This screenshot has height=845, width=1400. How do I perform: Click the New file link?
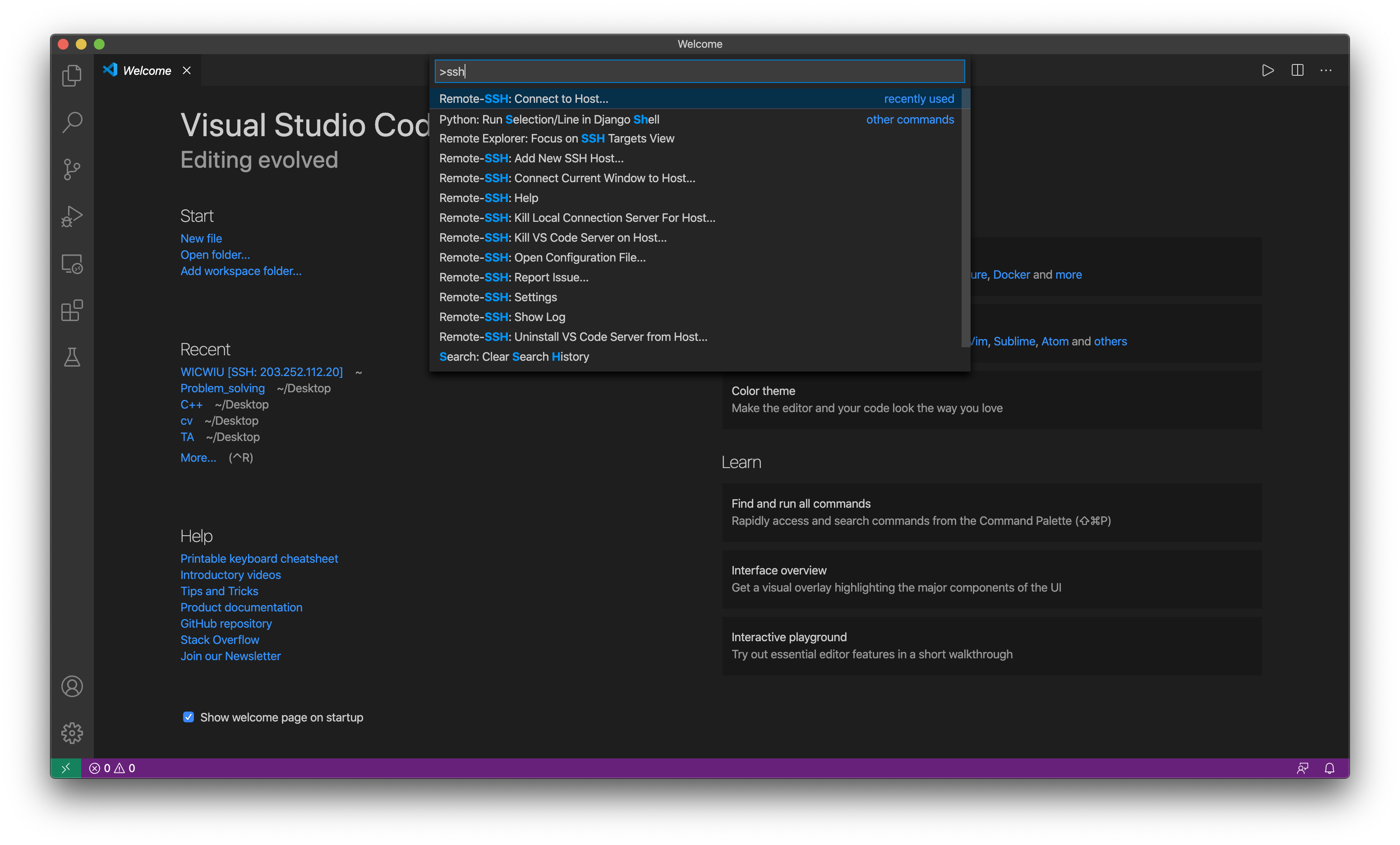(201, 239)
